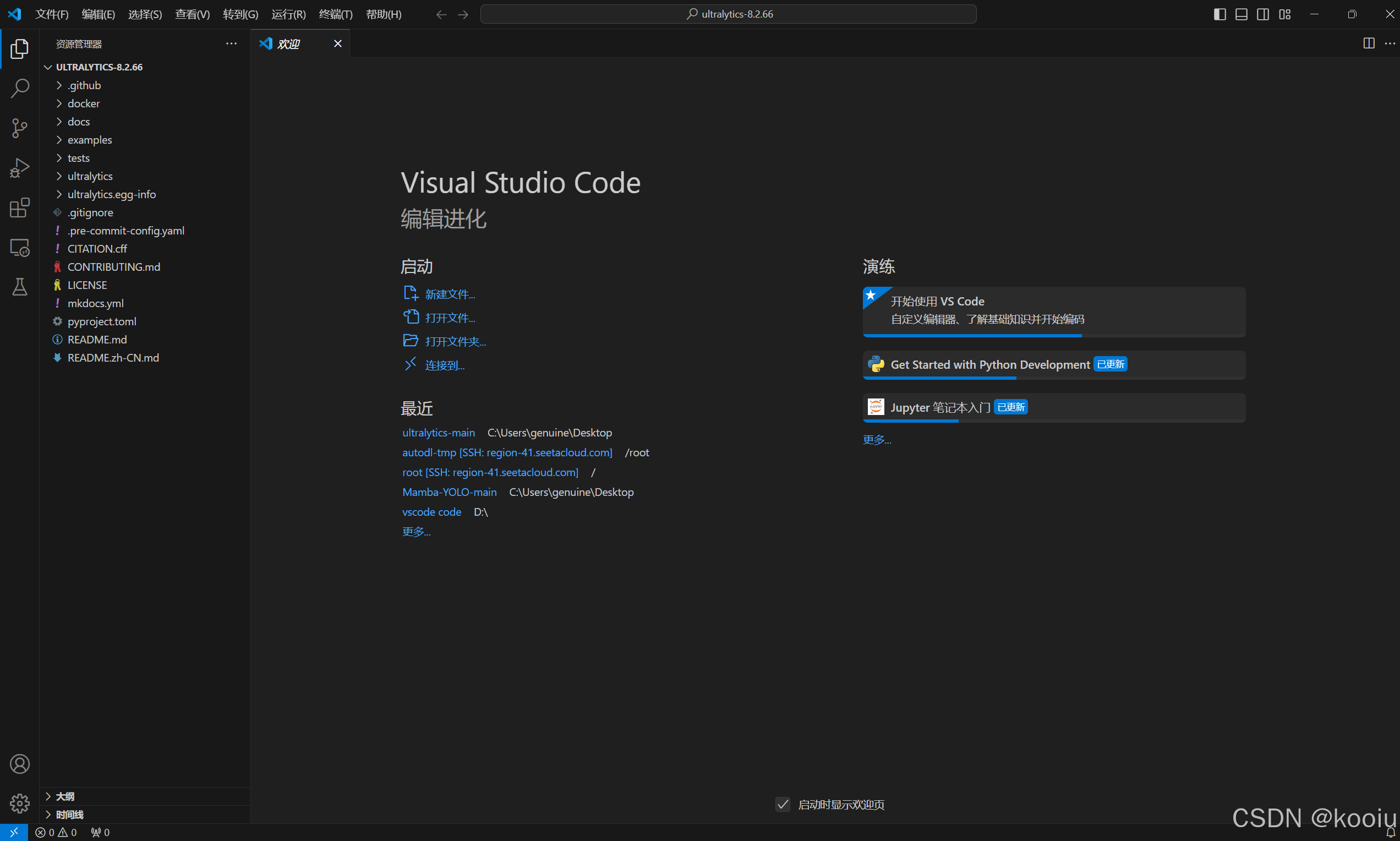Open the Search view in activity bar
The width and height of the screenshot is (1400, 841).
click(20, 89)
